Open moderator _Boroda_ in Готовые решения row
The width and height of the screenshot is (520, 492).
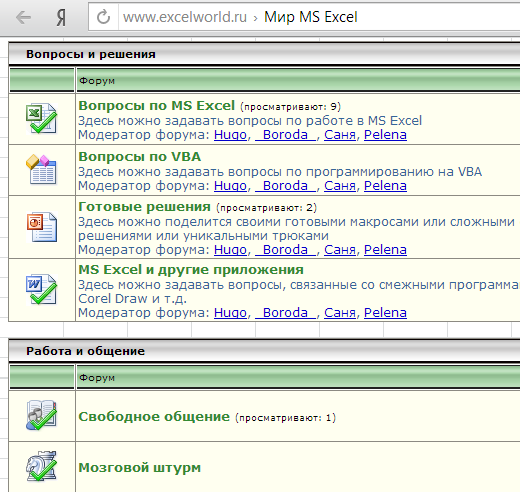point(285,250)
